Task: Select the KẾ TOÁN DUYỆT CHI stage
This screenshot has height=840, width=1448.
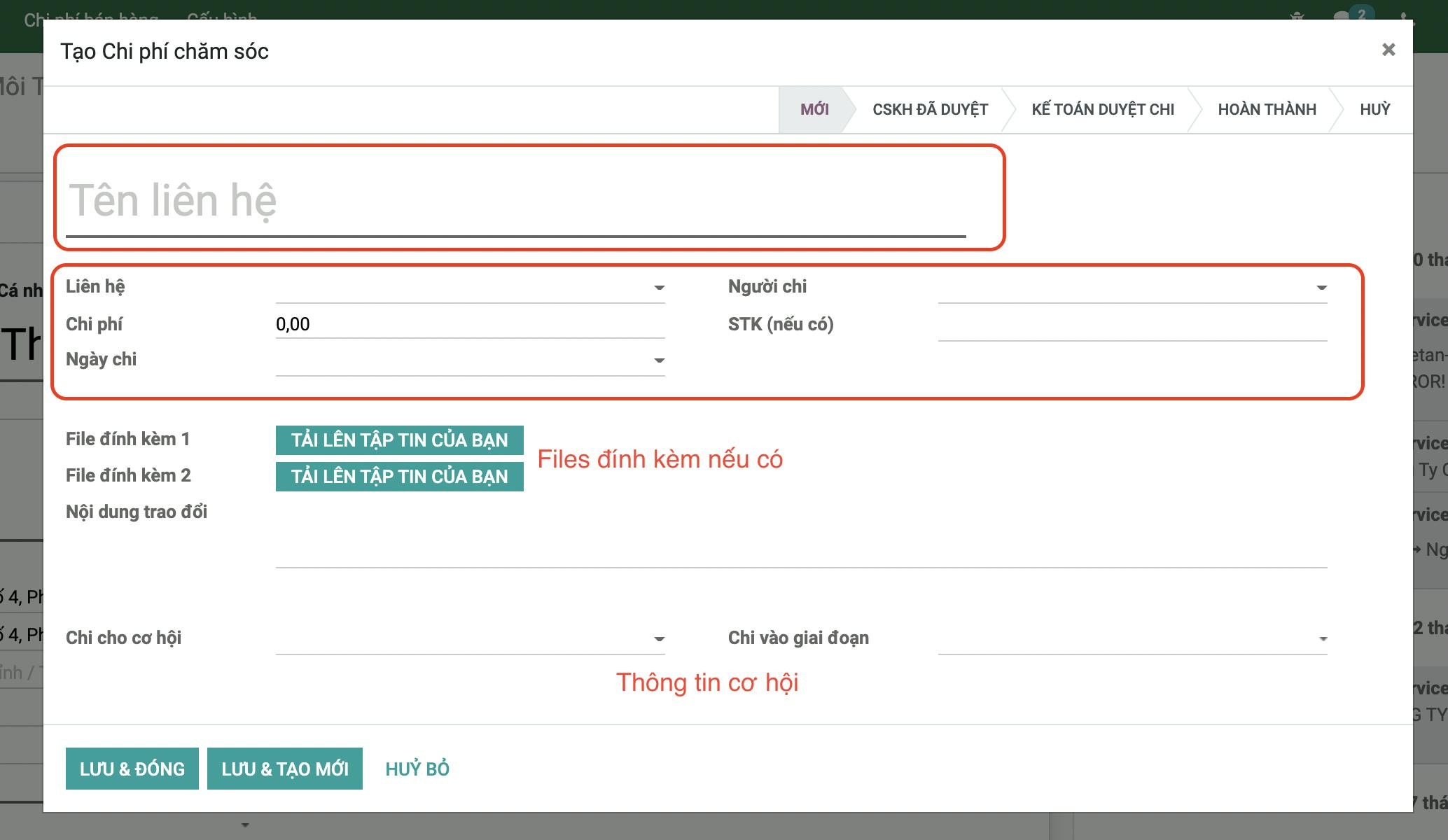Action: coord(1103,109)
